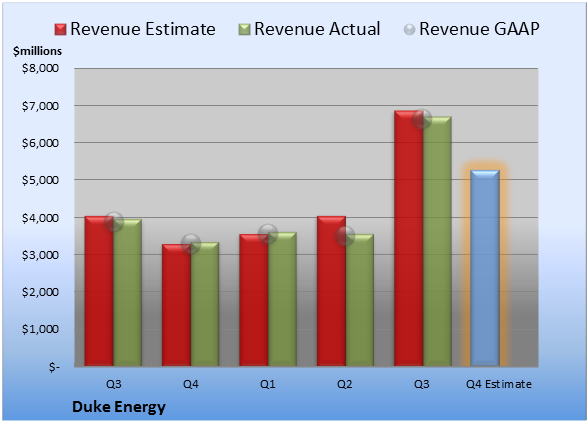Click the gray Revenue GAAP legend marker
This screenshot has width=588, height=422.
click(409, 29)
